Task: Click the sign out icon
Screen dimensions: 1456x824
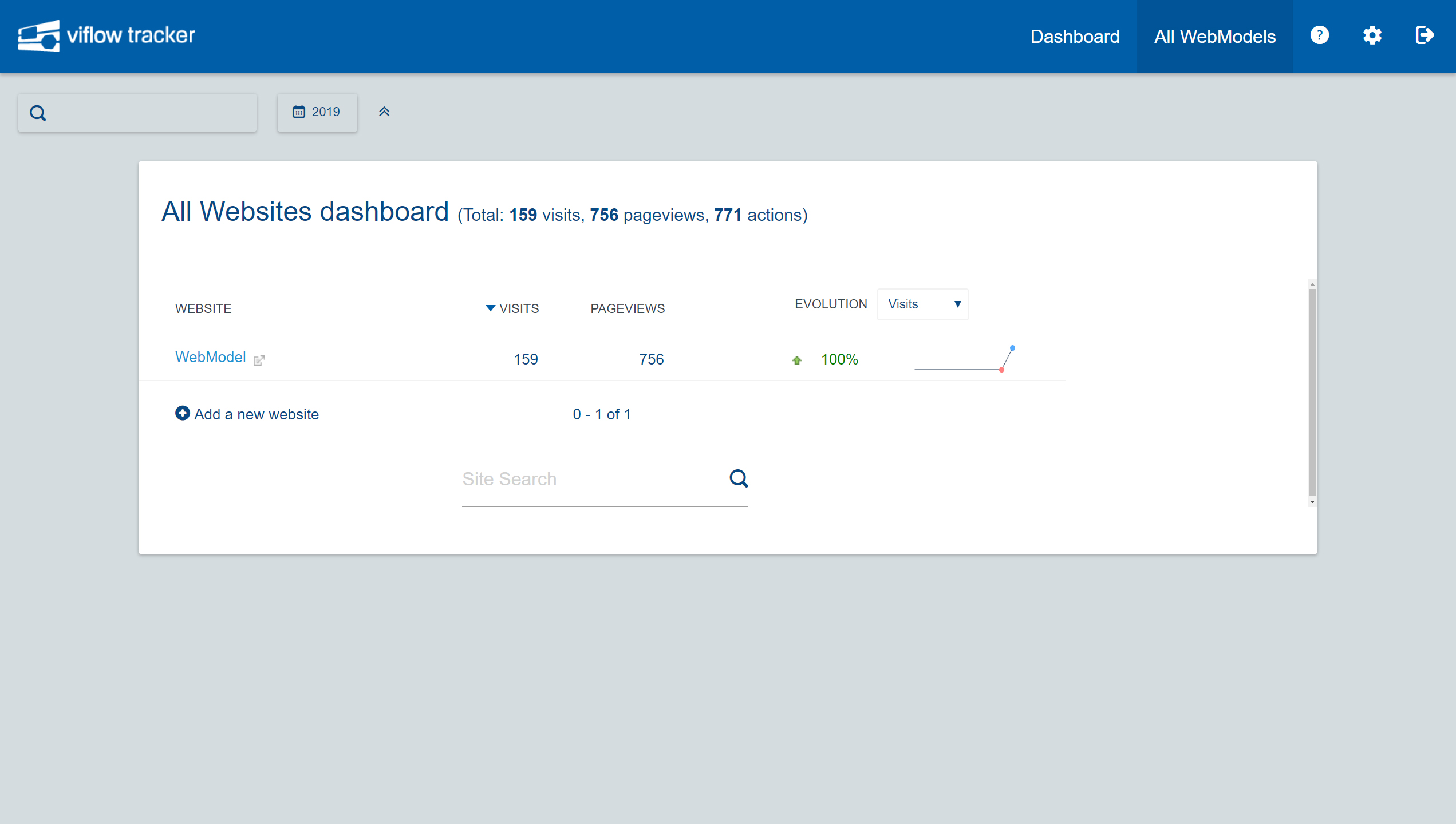Action: tap(1425, 35)
